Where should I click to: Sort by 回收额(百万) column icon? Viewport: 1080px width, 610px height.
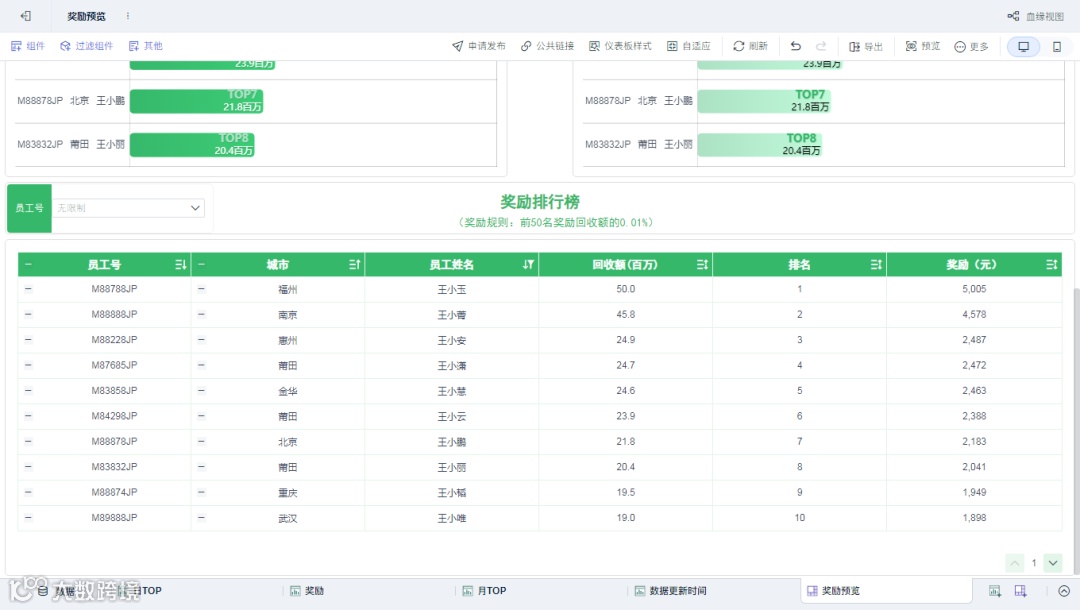point(703,264)
